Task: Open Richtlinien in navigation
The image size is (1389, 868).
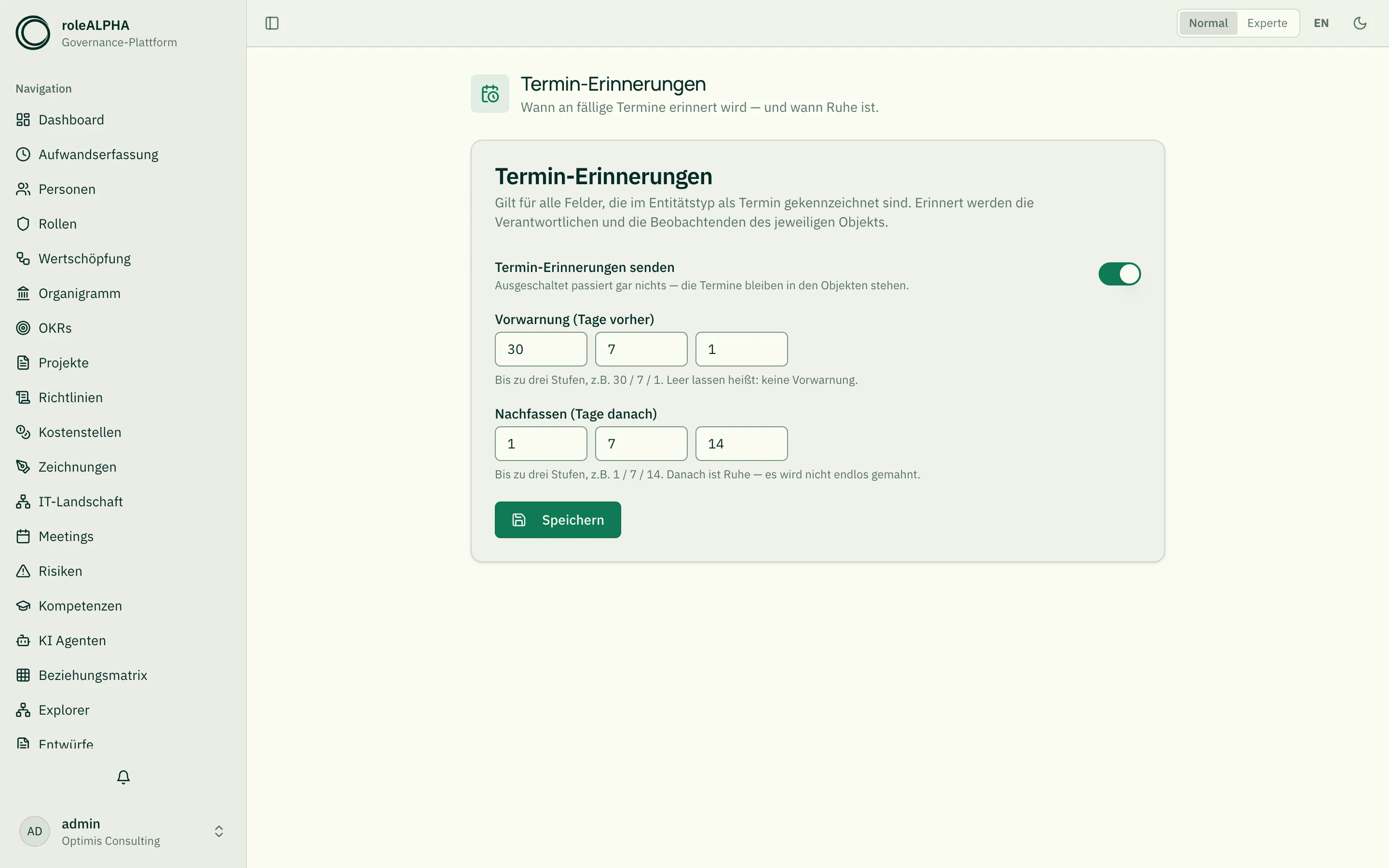Action: click(x=123, y=397)
